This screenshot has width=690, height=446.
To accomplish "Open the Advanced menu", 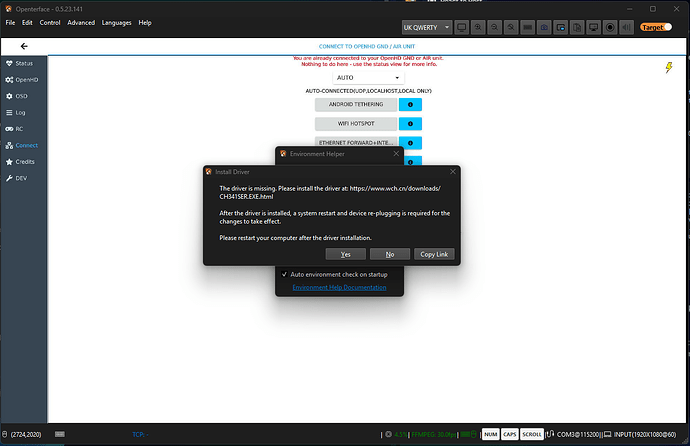I will click(81, 22).
